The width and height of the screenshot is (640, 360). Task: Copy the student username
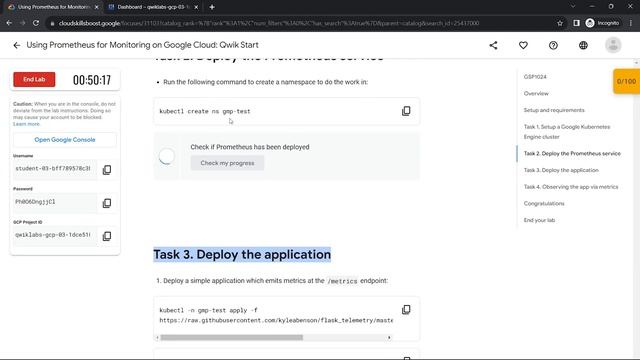107,170
